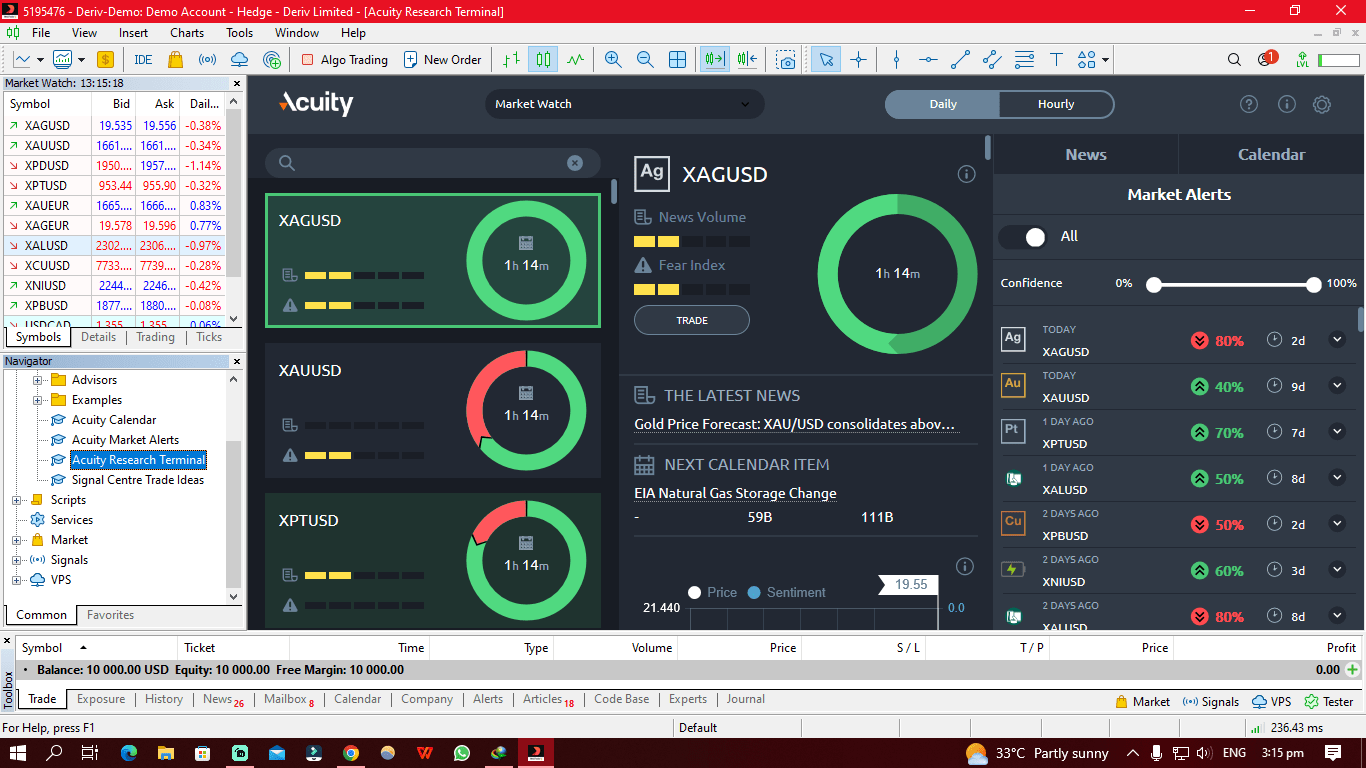Click the gold dollar-sign toolbar icon

click(x=105, y=60)
